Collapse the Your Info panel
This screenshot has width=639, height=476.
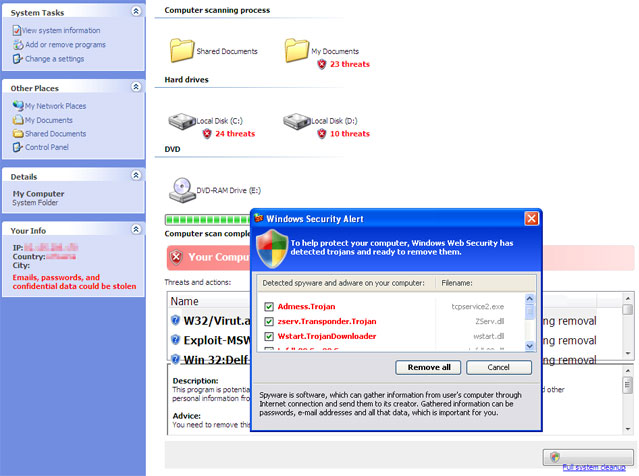136,229
